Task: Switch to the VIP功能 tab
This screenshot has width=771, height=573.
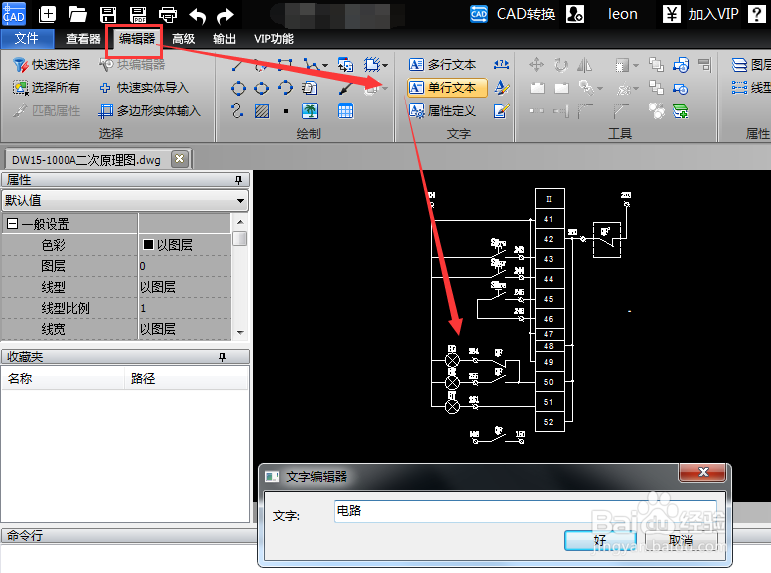Action: coord(274,39)
